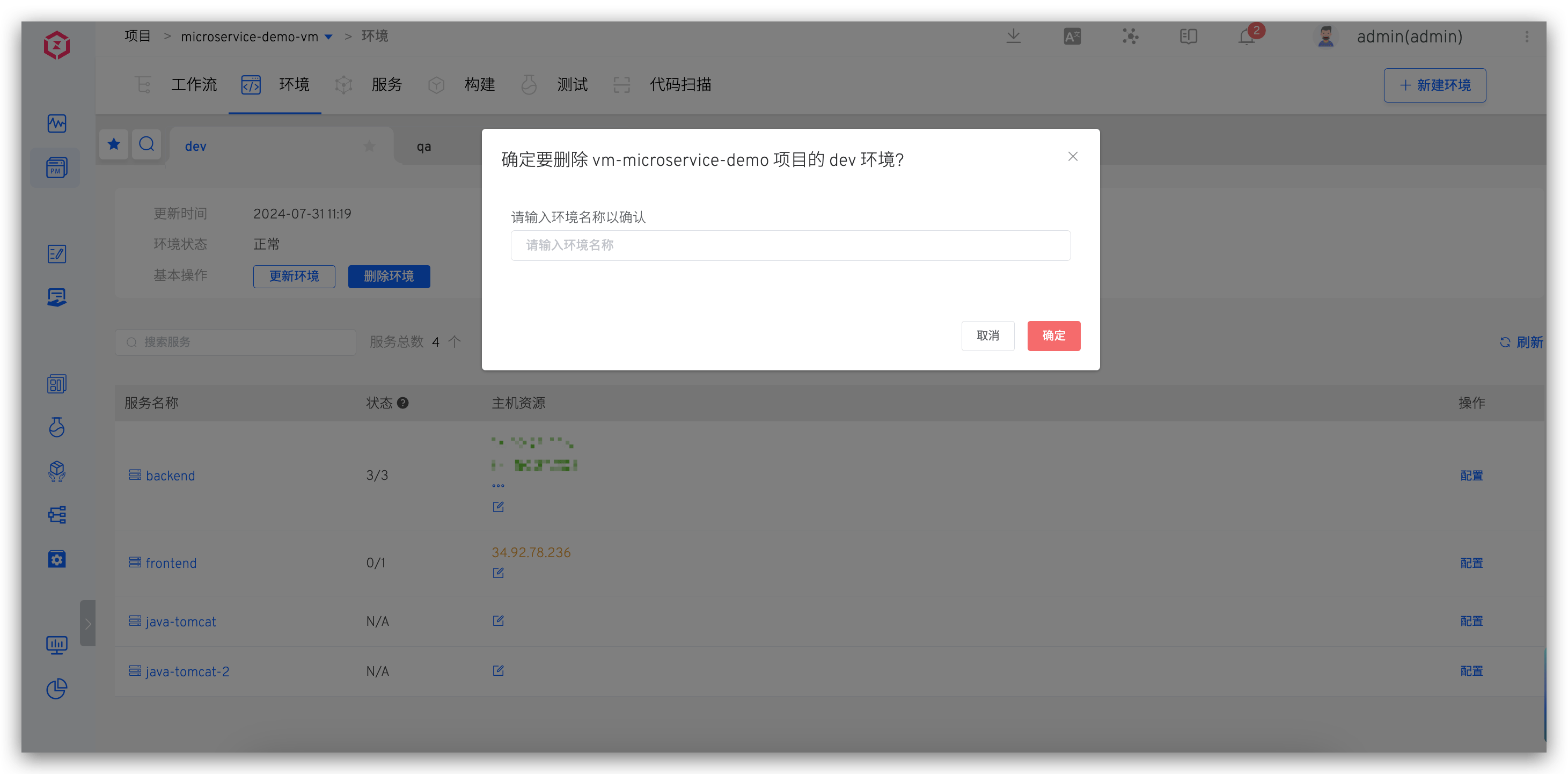Toggle the environment search magnifier
Screen dimensions: 1568x774
click(146, 144)
